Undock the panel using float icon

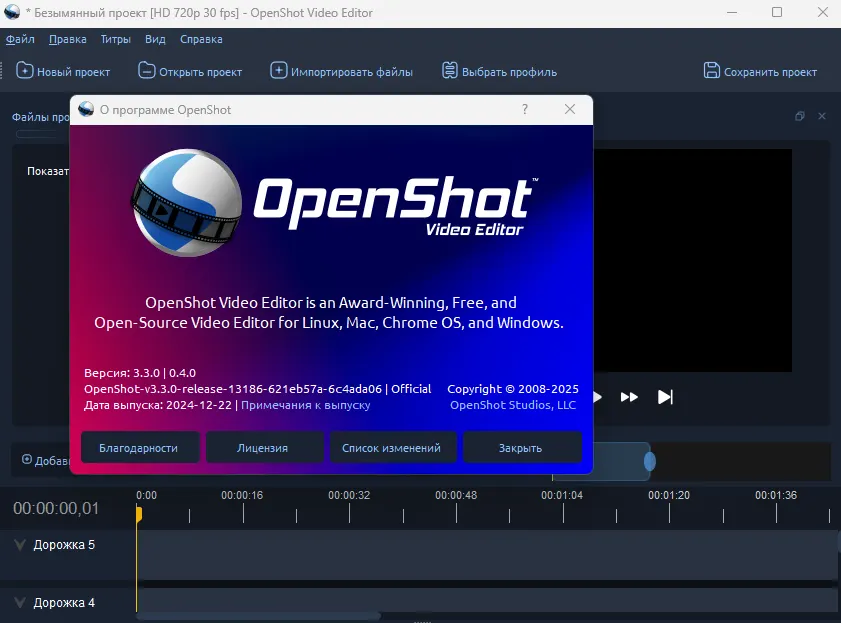(800, 117)
